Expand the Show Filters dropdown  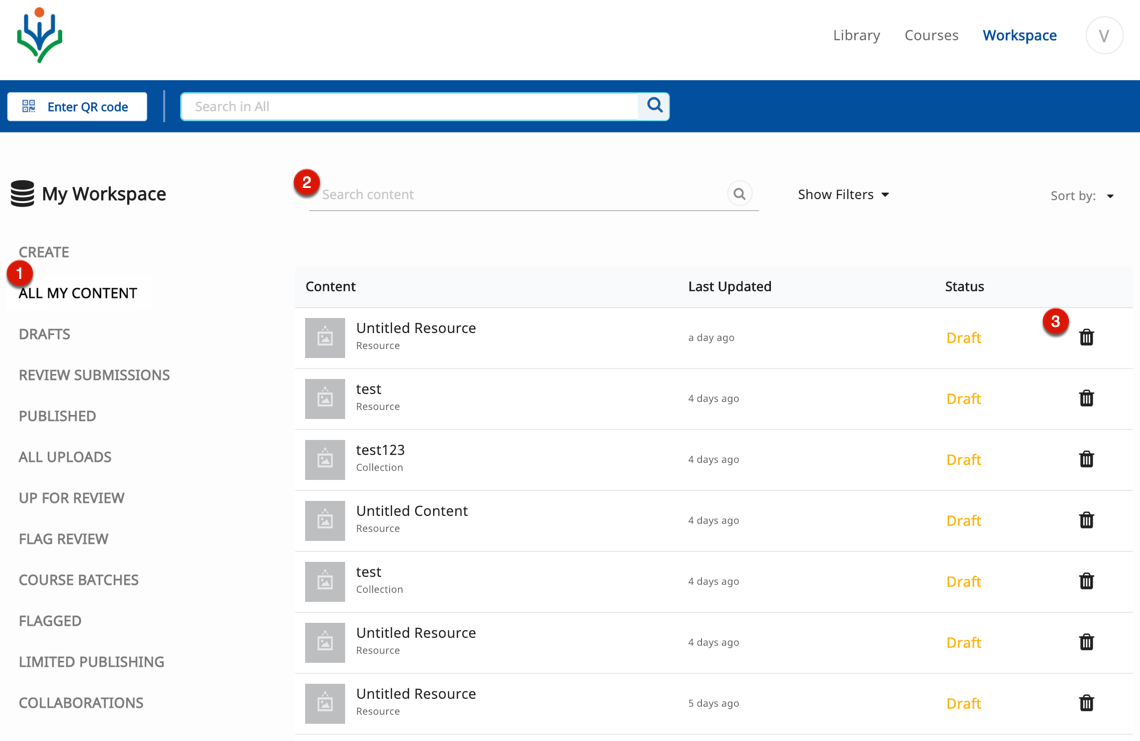(843, 195)
